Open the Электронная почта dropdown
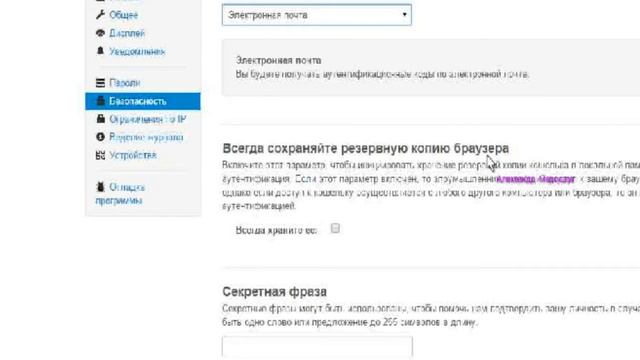 click(x=317, y=15)
